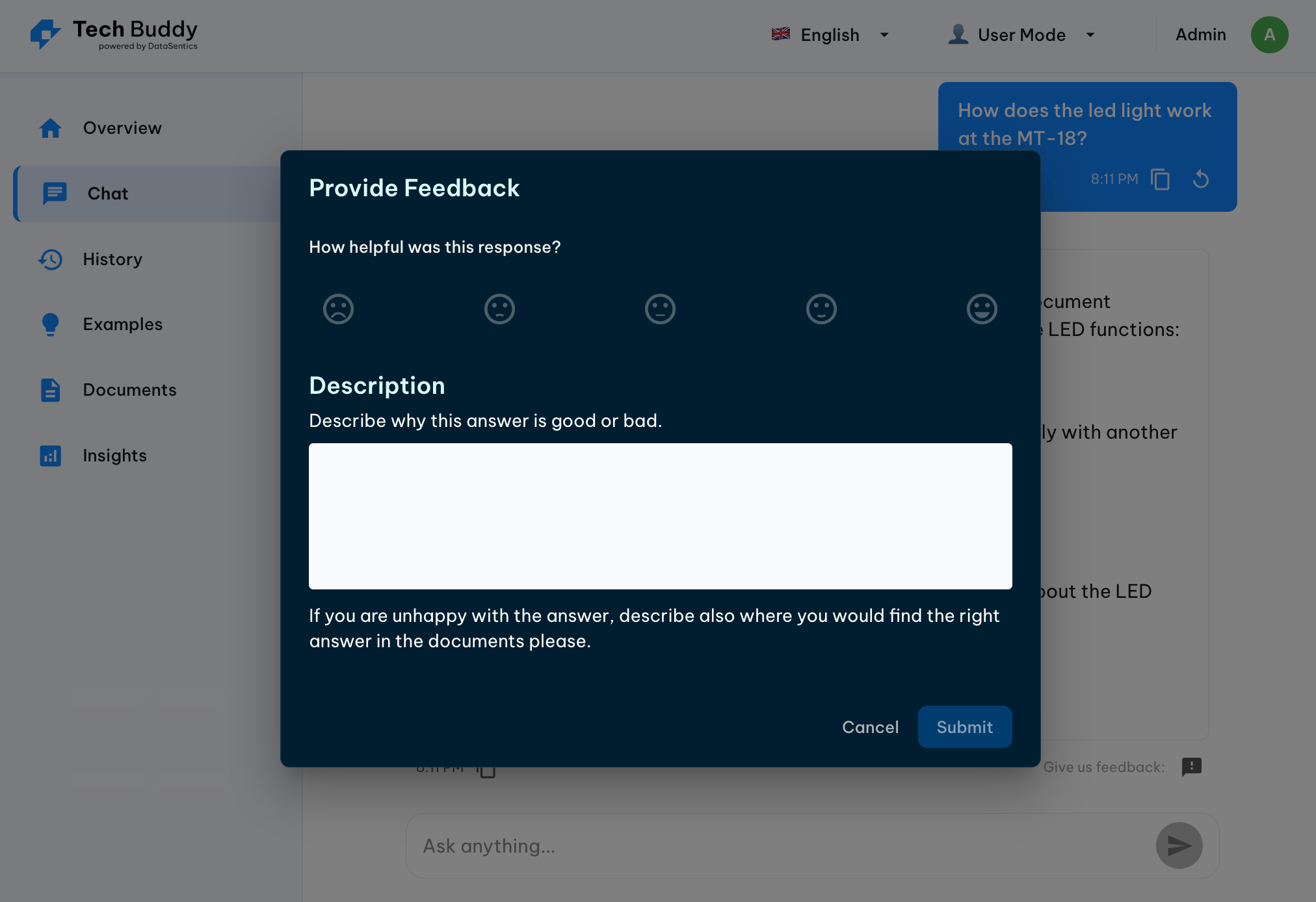The height and width of the screenshot is (902, 1316).
Task: Click the send message arrow button
Action: tap(1179, 845)
